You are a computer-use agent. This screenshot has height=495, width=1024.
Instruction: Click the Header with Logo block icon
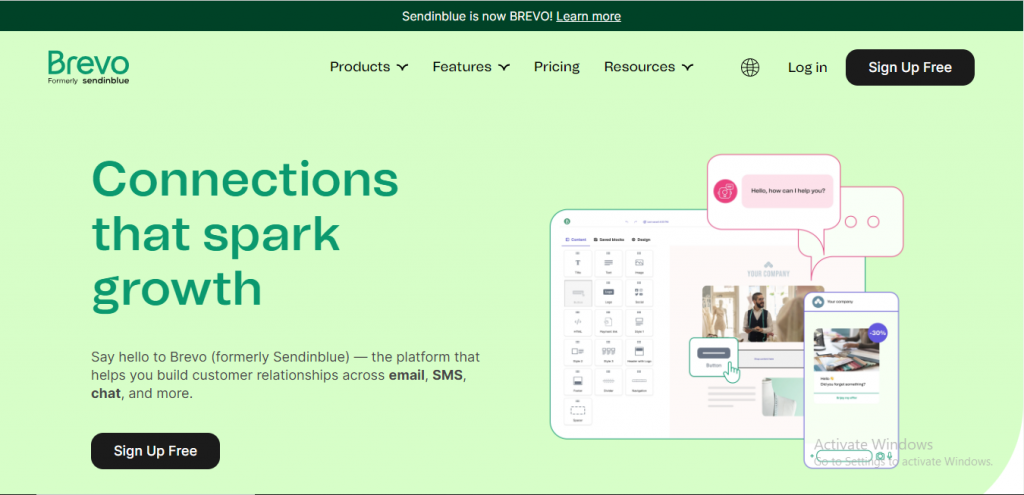coord(639,352)
